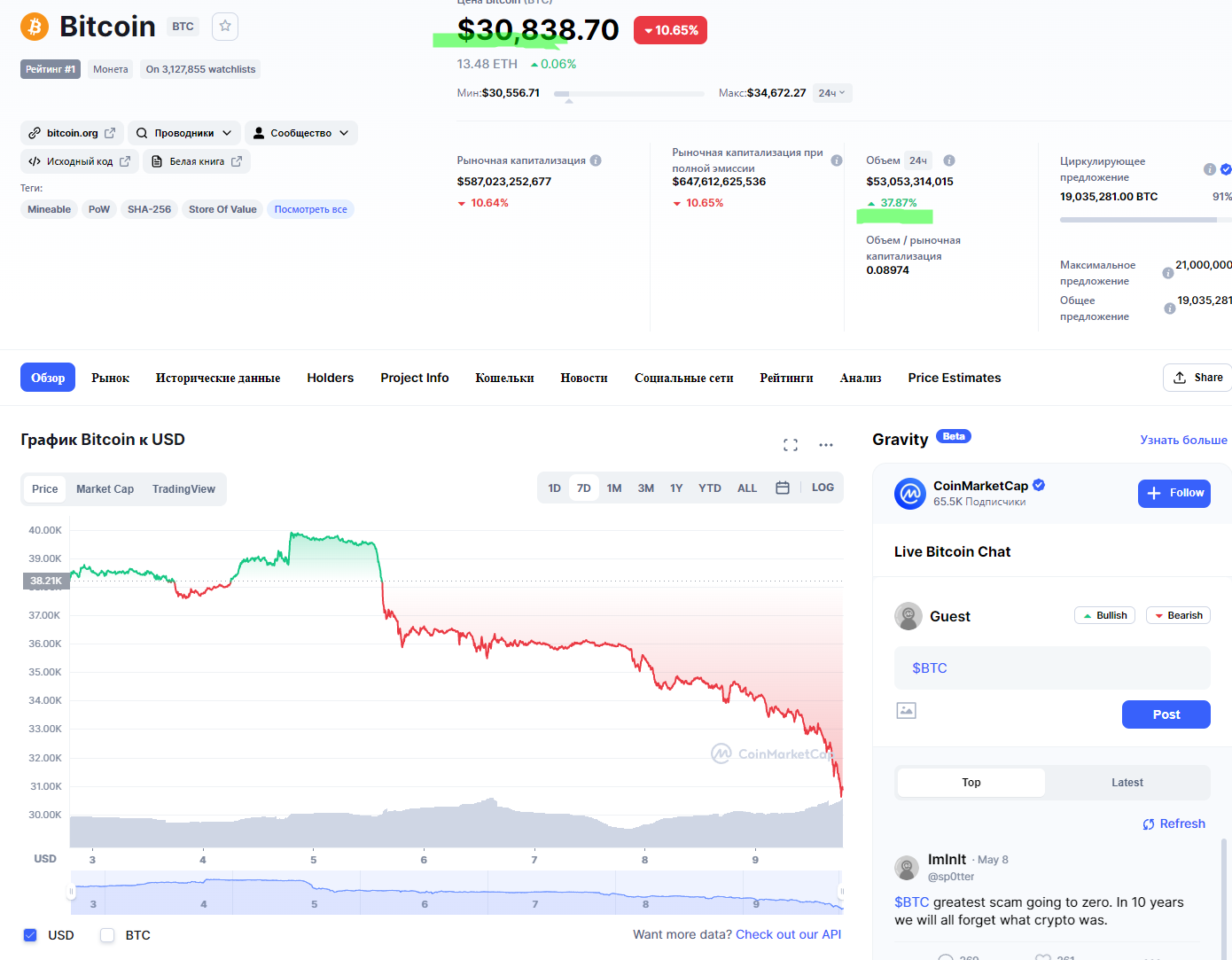The height and width of the screenshot is (960, 1232).
Task: Click info icon for Максимальное предложение
Action: coord(1168,273)
